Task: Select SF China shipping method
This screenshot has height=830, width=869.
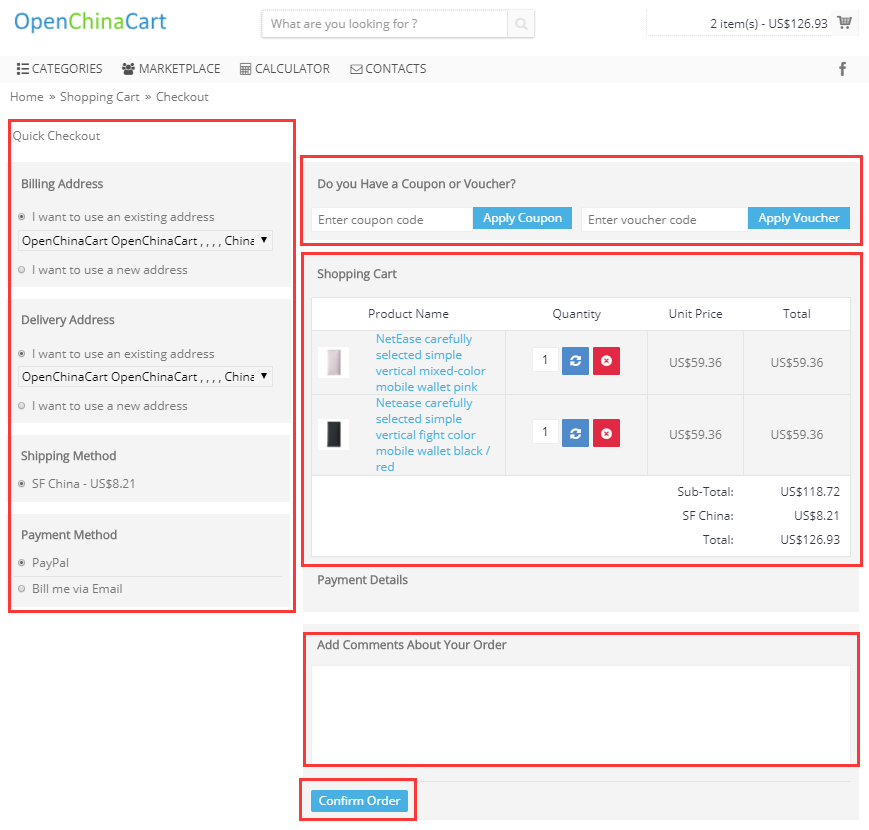Action: coord(22,484)
